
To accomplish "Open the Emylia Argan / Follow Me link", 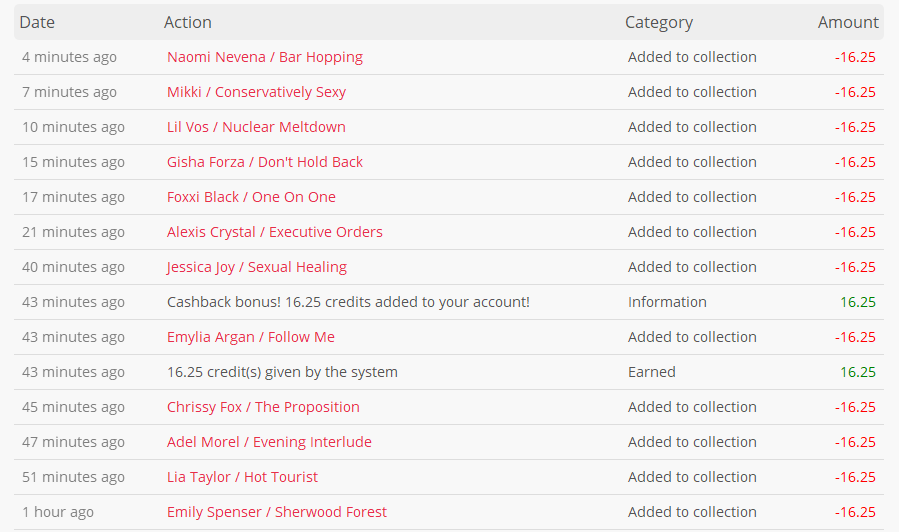I will click(251, 337).
